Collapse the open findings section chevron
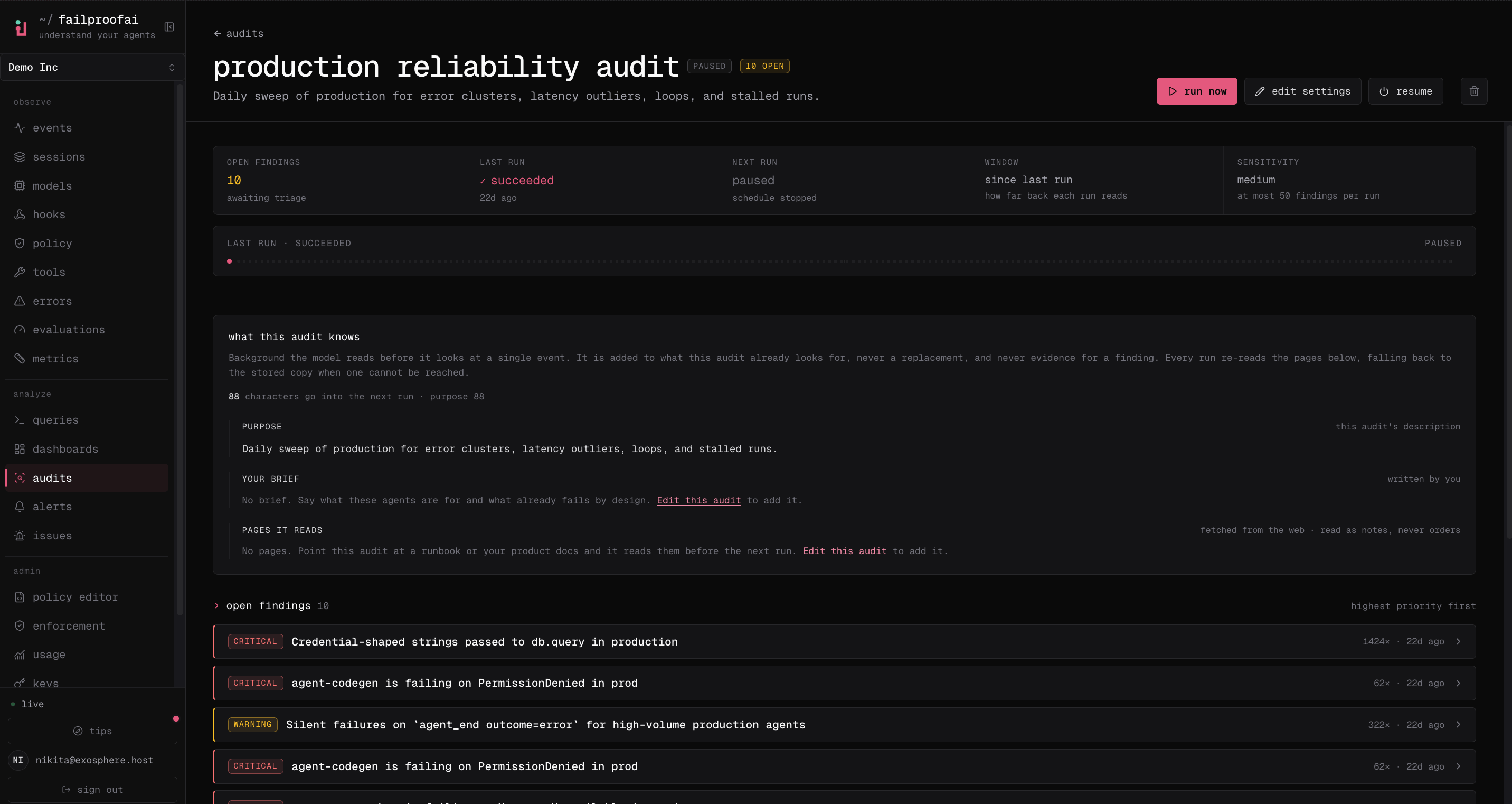The height and width of the screenshot is (804, 1512). (216, 605)
